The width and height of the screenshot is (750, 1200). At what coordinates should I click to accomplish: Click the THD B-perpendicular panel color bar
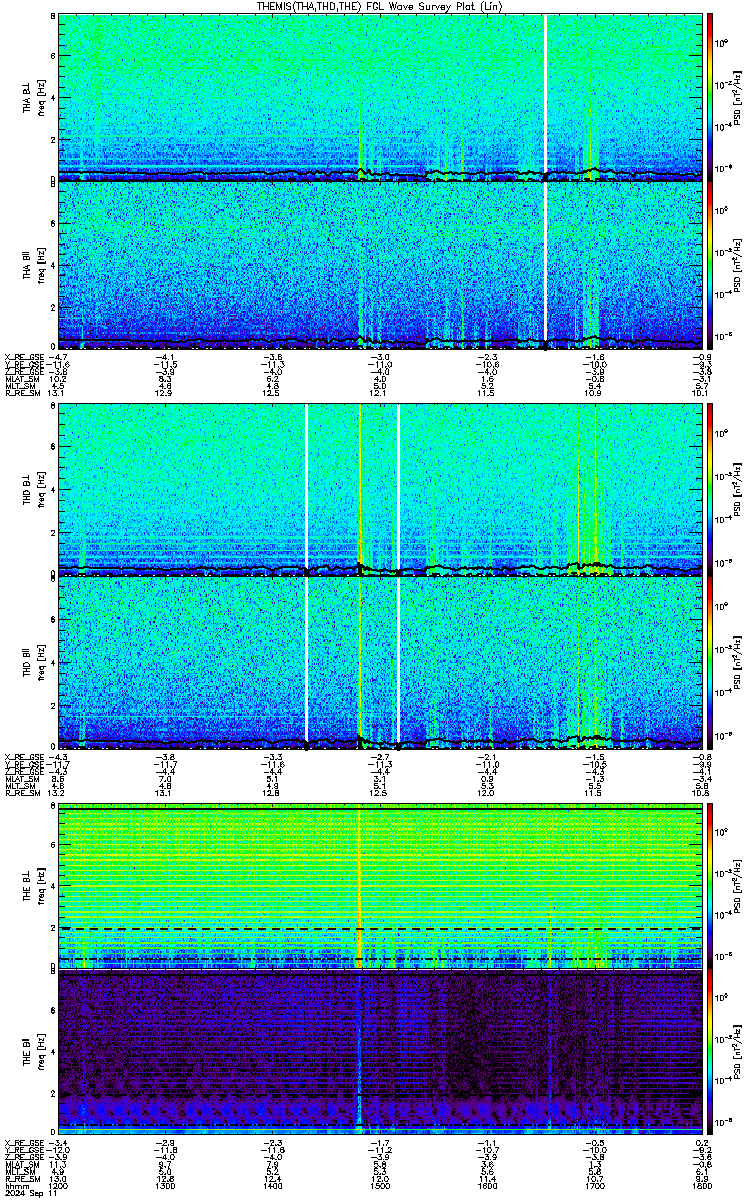(710, 491)
